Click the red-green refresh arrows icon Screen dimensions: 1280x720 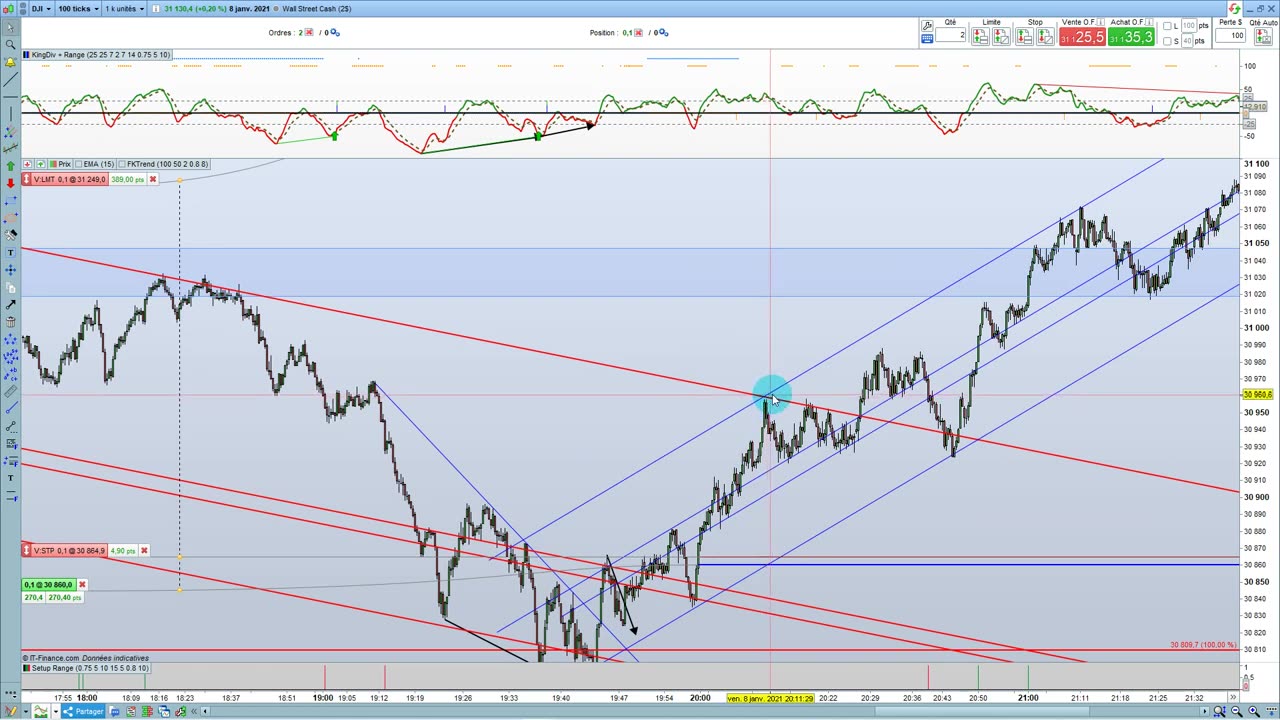click(x=1235, y=8)
